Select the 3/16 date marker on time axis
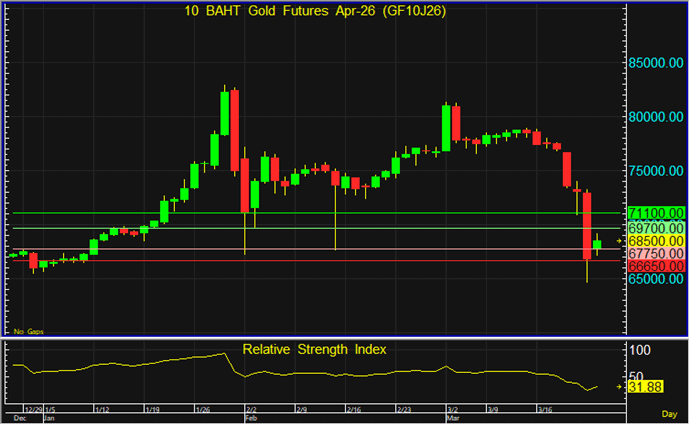 (x=548, y=409)
